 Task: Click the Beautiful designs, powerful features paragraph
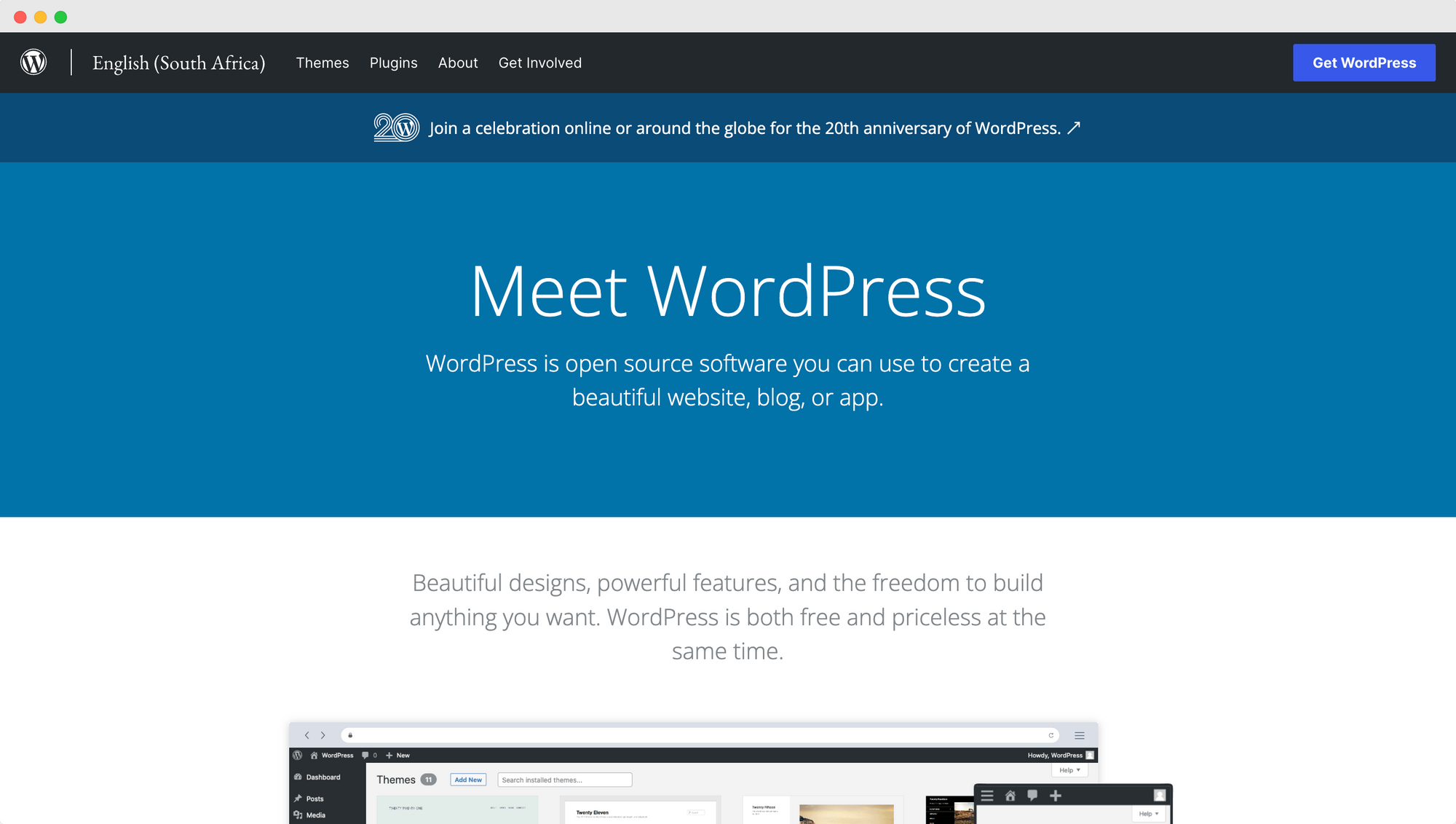tap(728, 617)
